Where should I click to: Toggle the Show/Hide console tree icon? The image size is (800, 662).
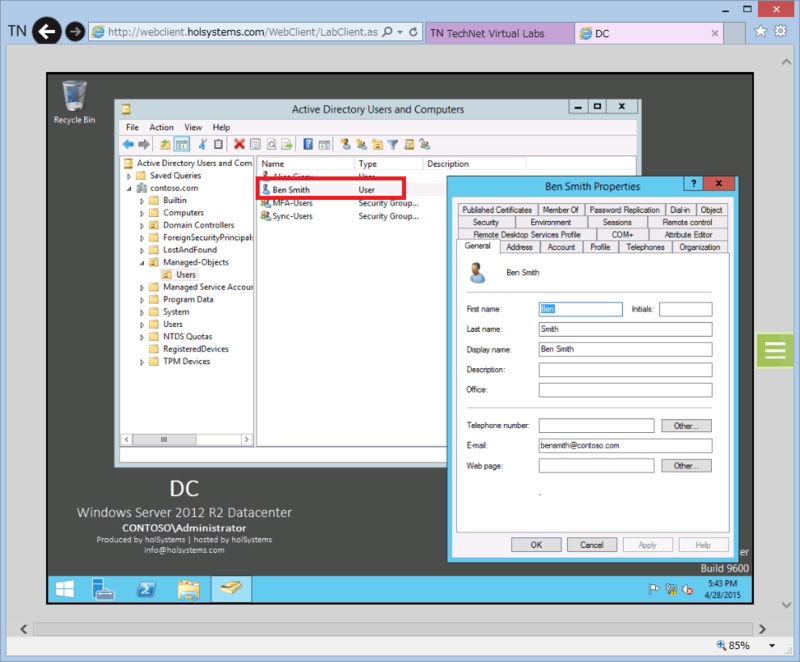[182, 144]
